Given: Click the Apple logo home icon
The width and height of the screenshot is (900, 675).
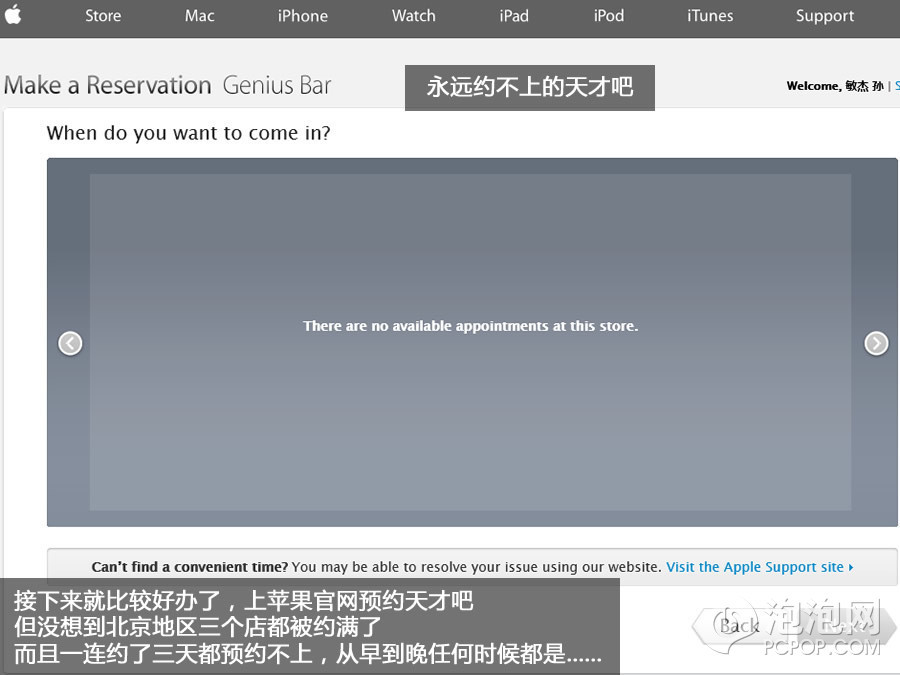Looking at the screenshot, I should 13,14.
